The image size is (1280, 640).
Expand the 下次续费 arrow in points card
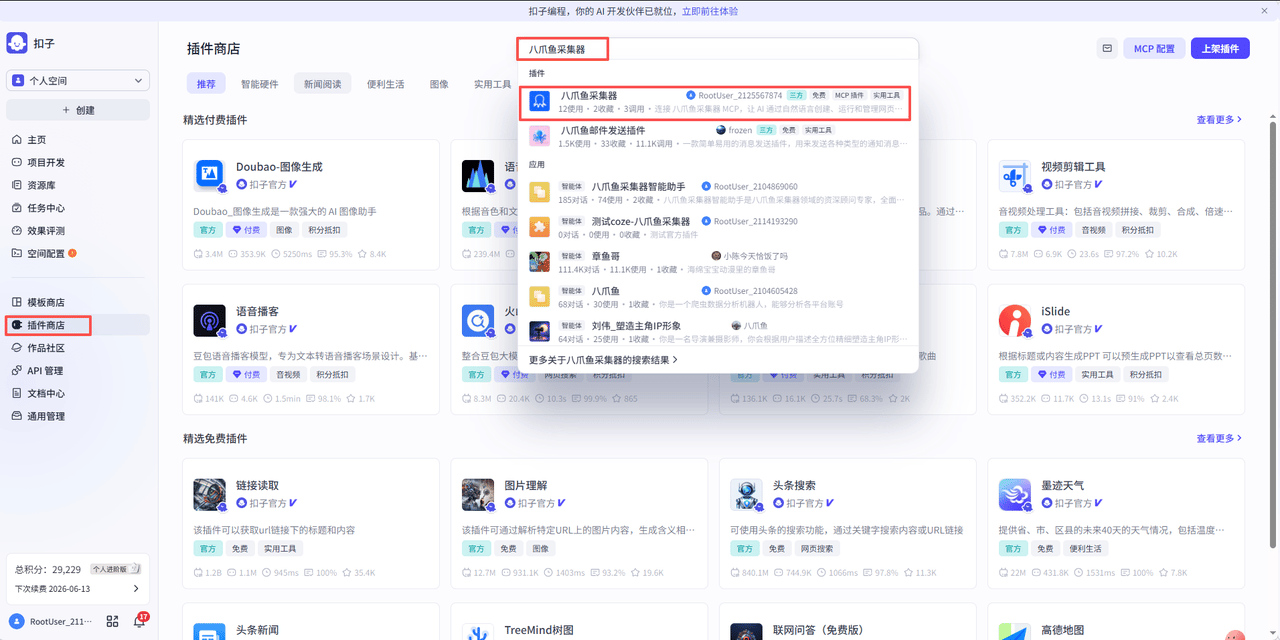coord(136,589)
